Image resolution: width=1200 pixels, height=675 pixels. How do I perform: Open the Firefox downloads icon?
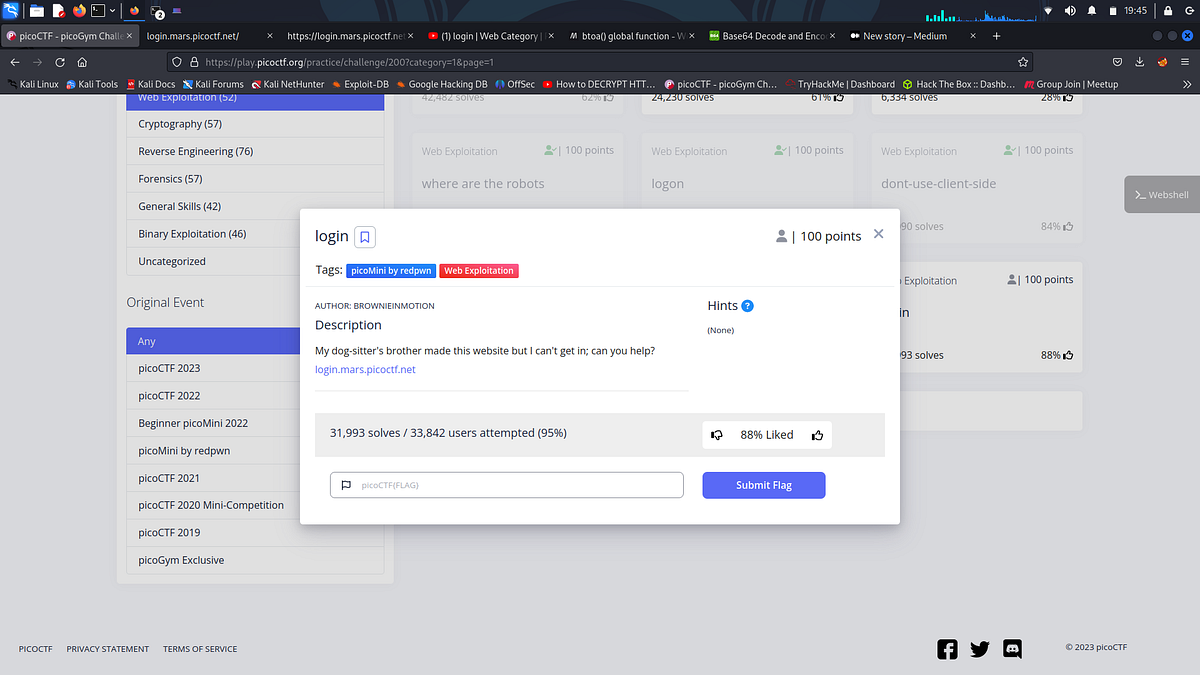pyautogui.click(x=1139, y=61)
